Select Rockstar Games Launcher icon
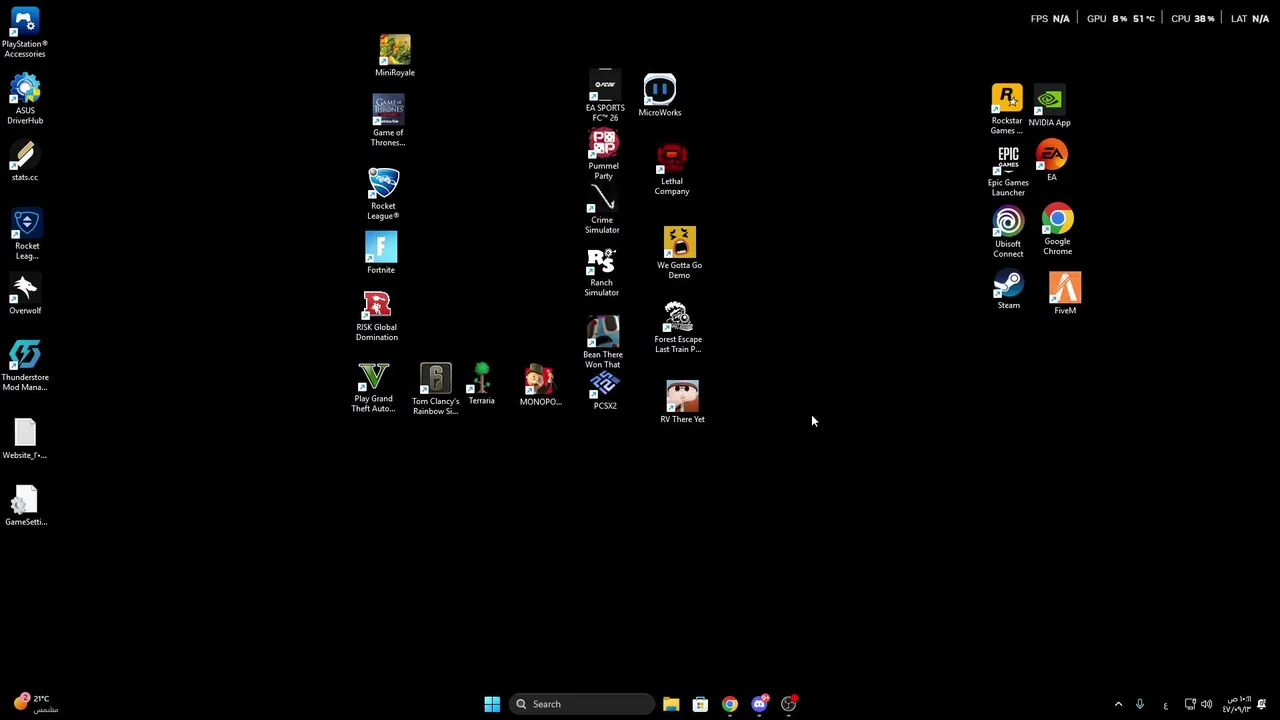Image resolution: width=1280 pixels, height=720 pixels. click(1007, 110)
